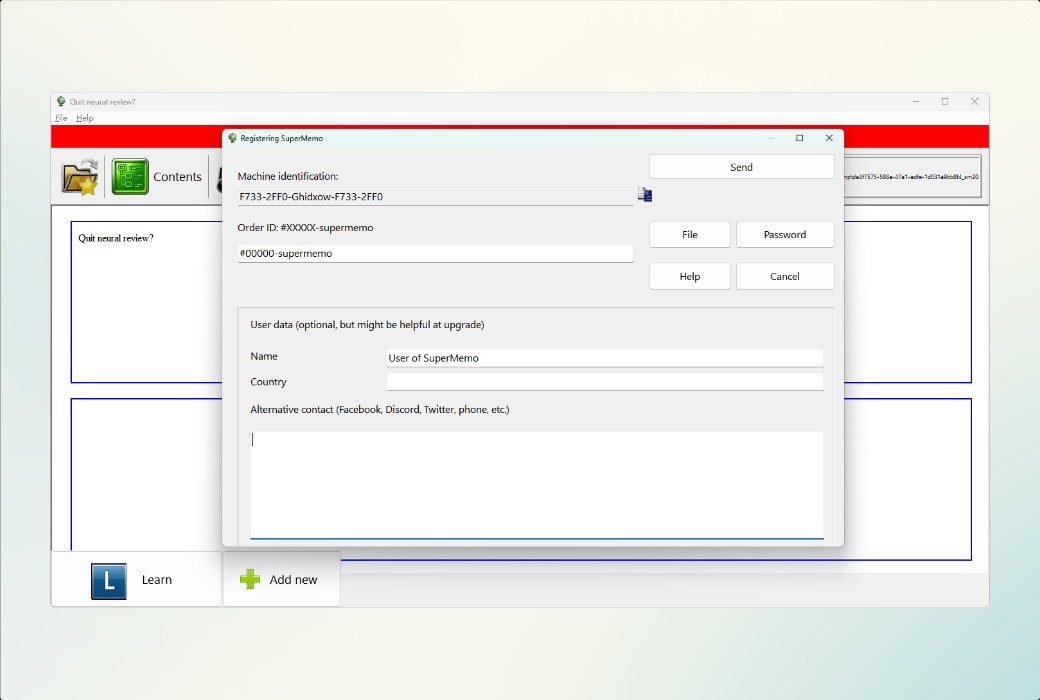Open registration Help

click(x=689, y=276)
